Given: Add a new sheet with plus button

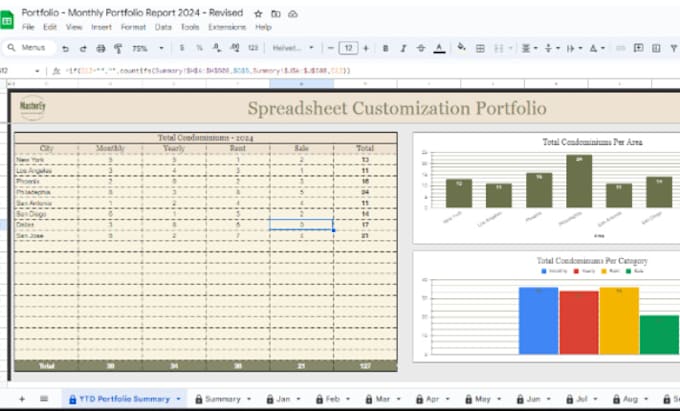Looking at the screenshot, I should click(22, 399).
